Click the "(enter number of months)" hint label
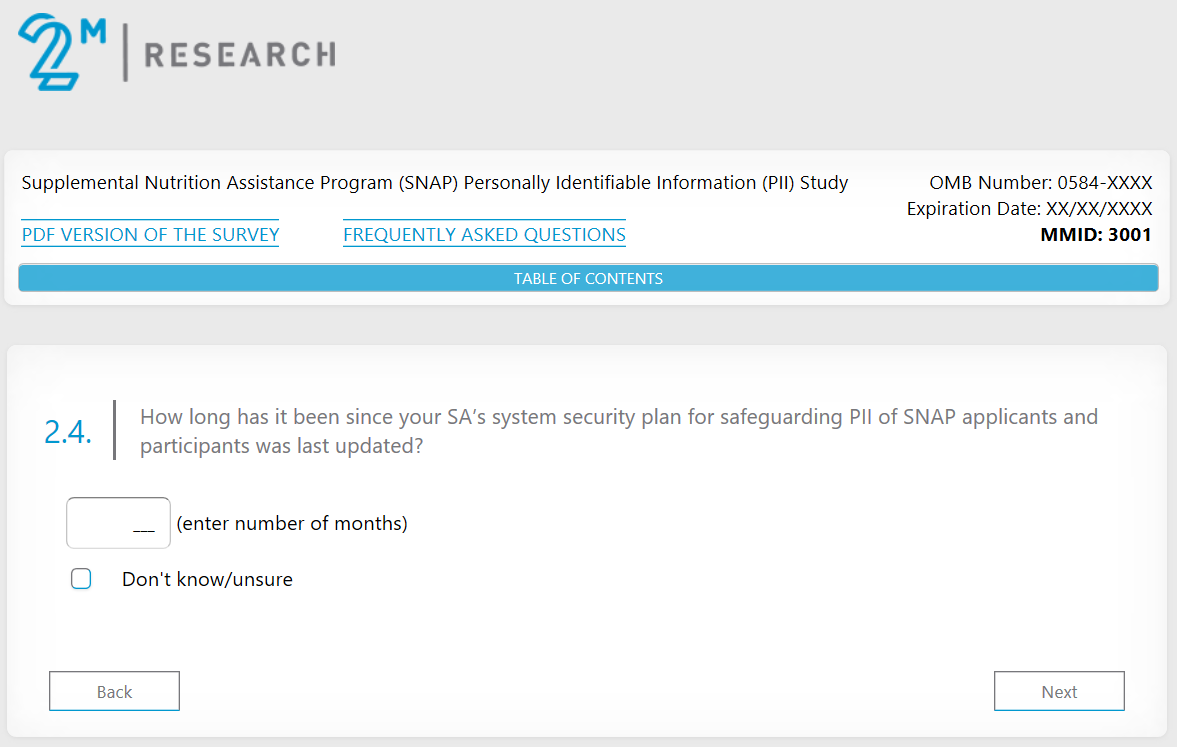Viewport: 1177px width, 747px height. 292,523
